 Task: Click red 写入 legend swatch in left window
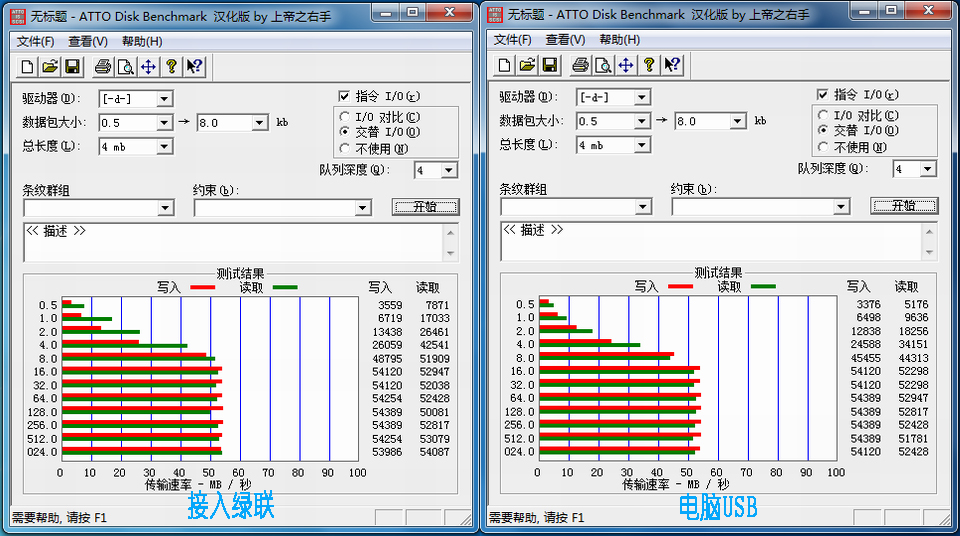tap(203, 287)
